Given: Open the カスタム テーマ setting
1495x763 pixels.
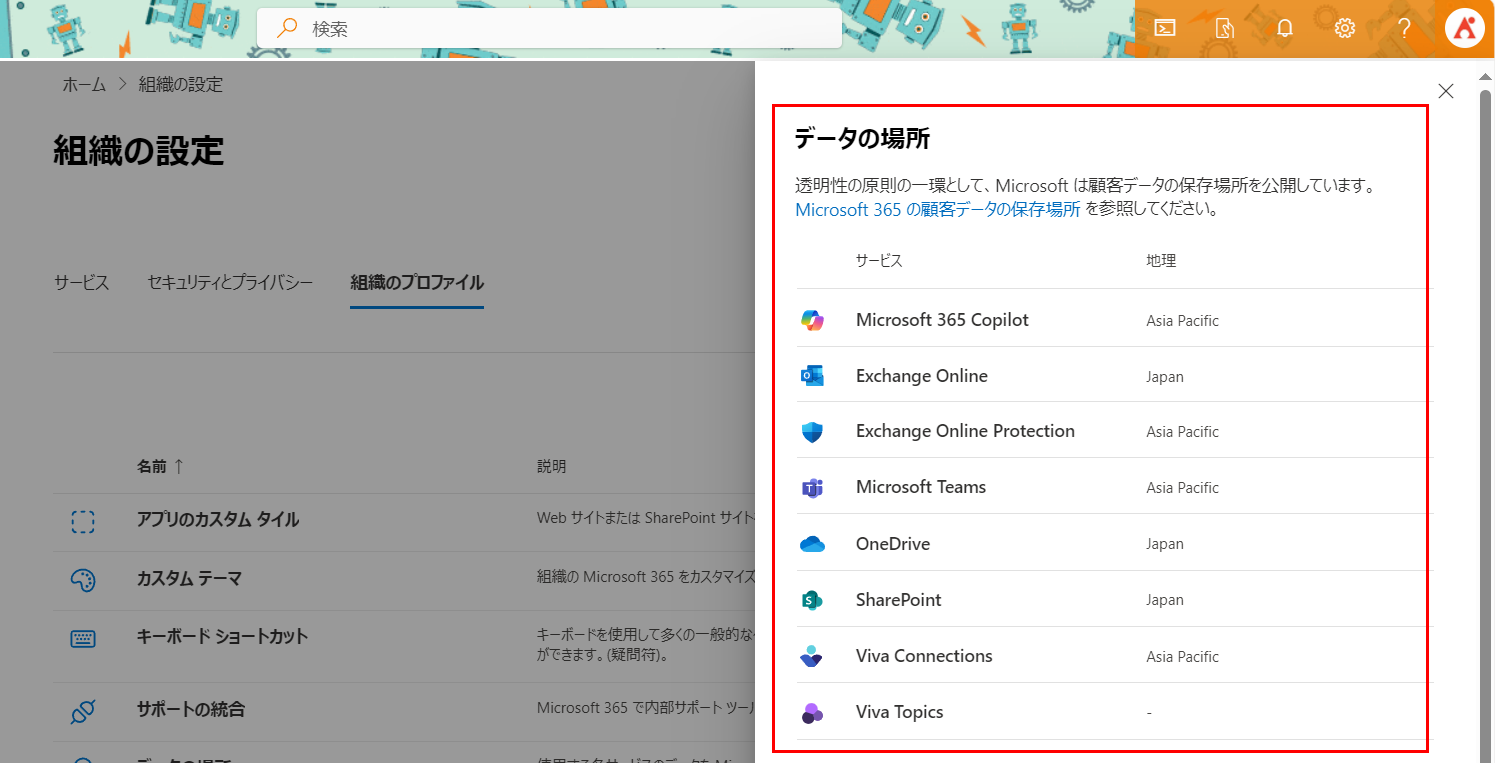Looking at the screenshot, I should 189,579.
